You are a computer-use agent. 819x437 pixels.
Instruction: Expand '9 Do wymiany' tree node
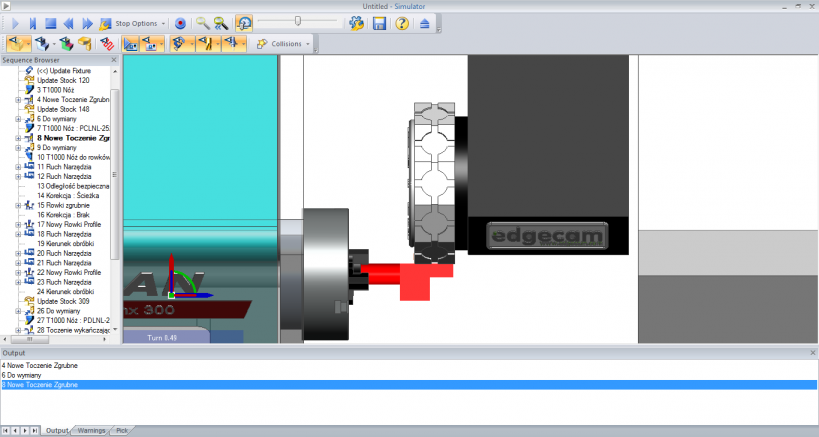(x=18, y=148)
